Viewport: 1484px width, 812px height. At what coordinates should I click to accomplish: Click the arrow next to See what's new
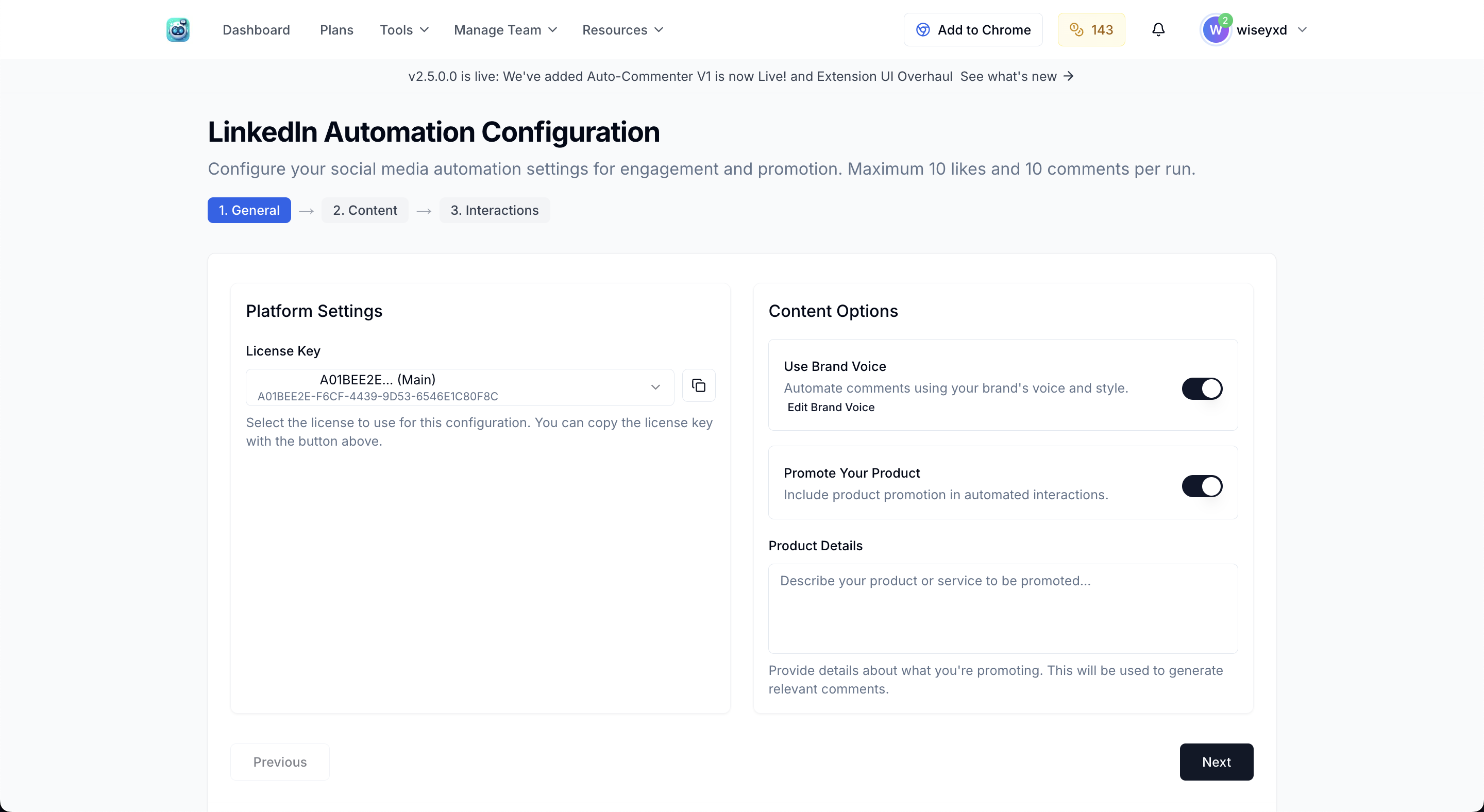pyautogui.click(x=1069, y=76)
